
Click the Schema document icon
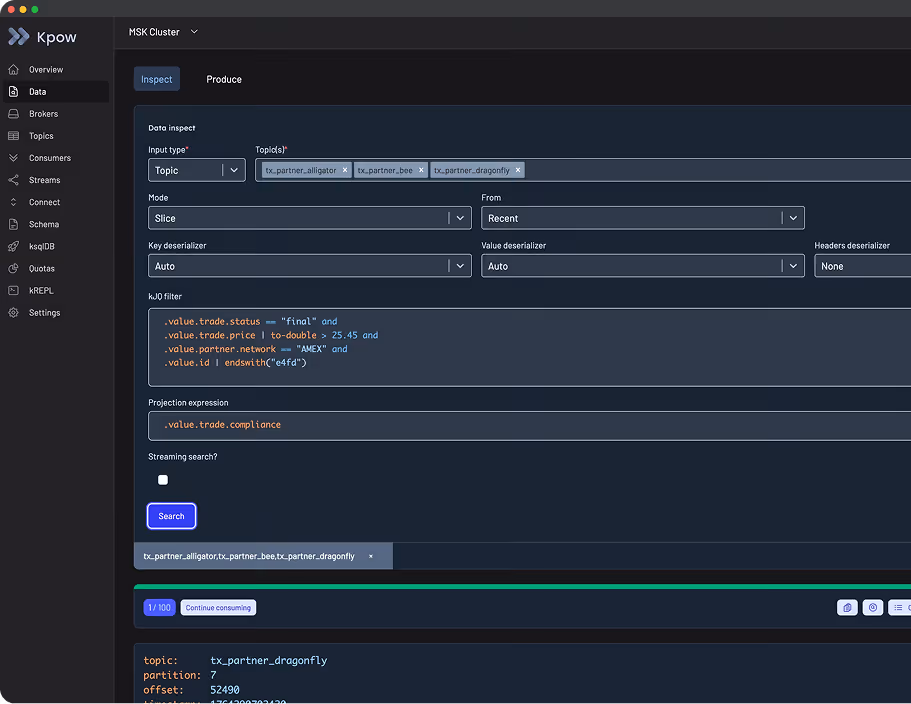pos(13,224)
